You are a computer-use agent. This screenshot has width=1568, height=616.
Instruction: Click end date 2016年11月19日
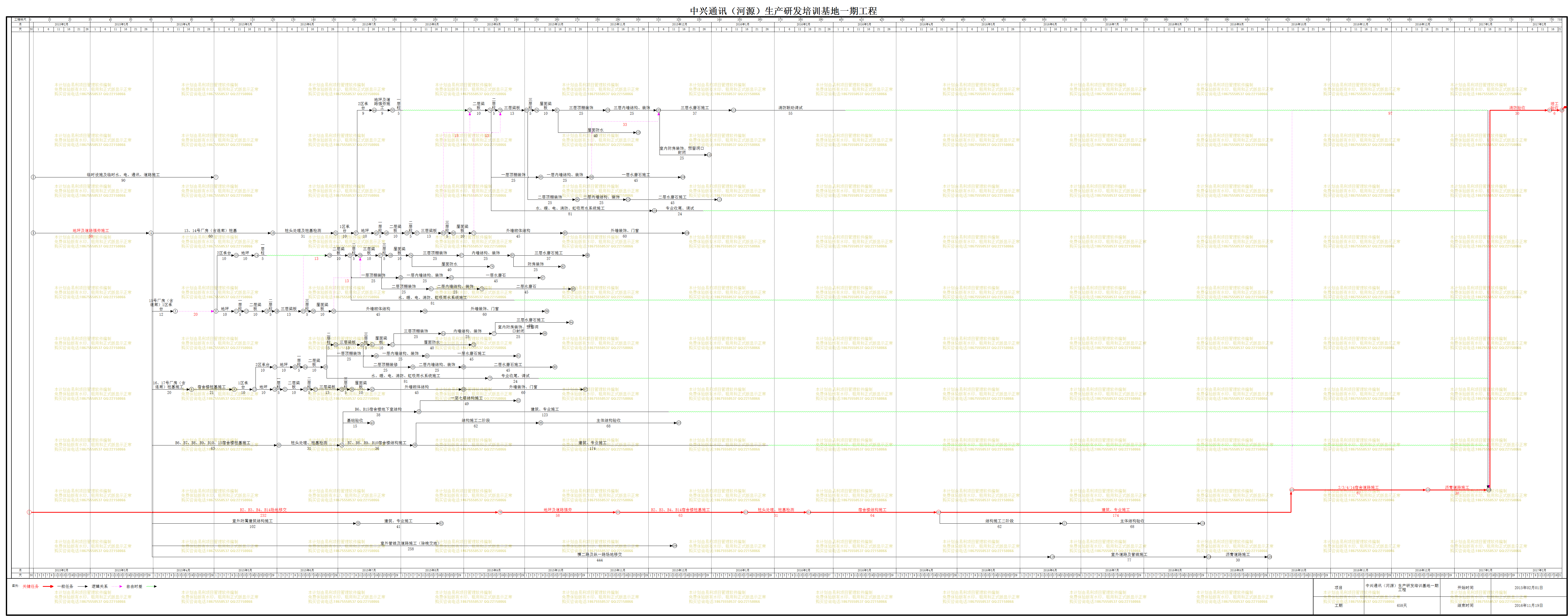point(1529,605)
